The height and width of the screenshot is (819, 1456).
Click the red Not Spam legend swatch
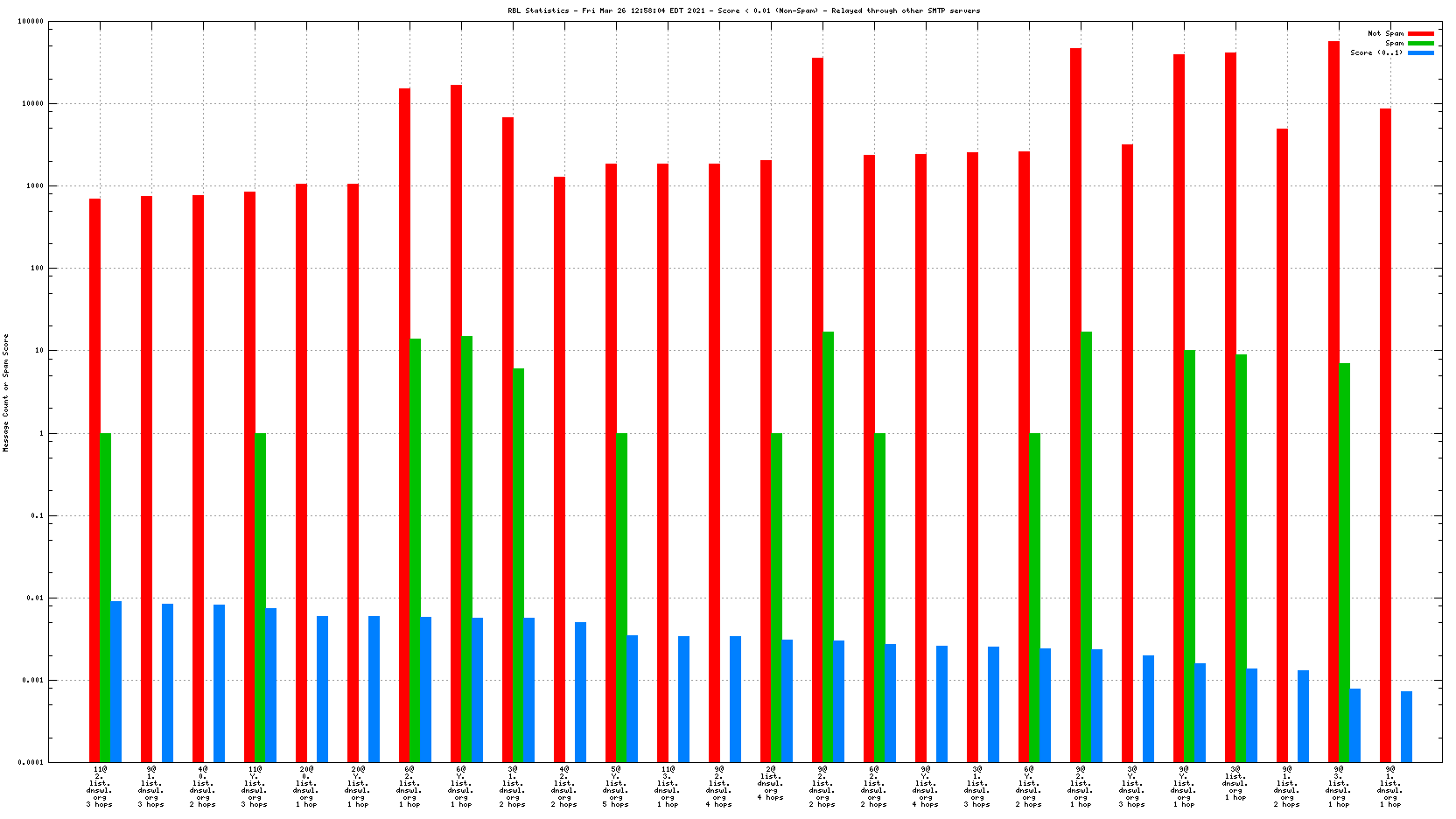point(1420,33)
